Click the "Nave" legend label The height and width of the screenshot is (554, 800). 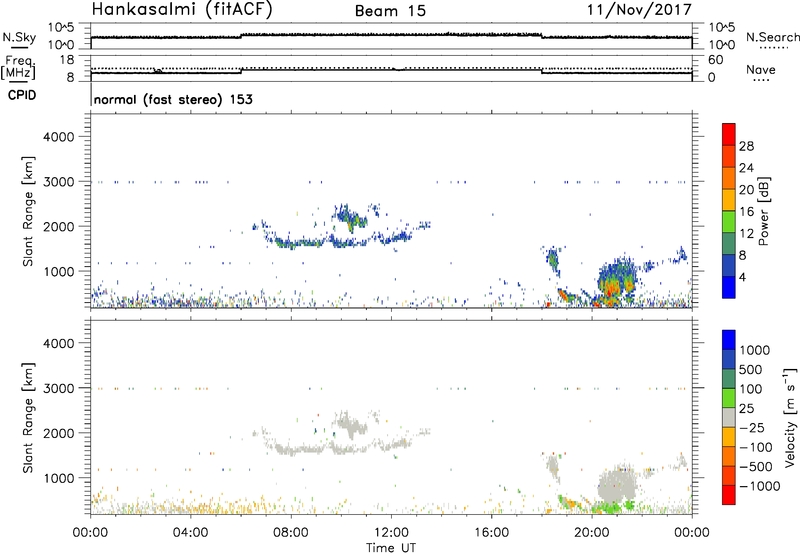coord(760,70)
